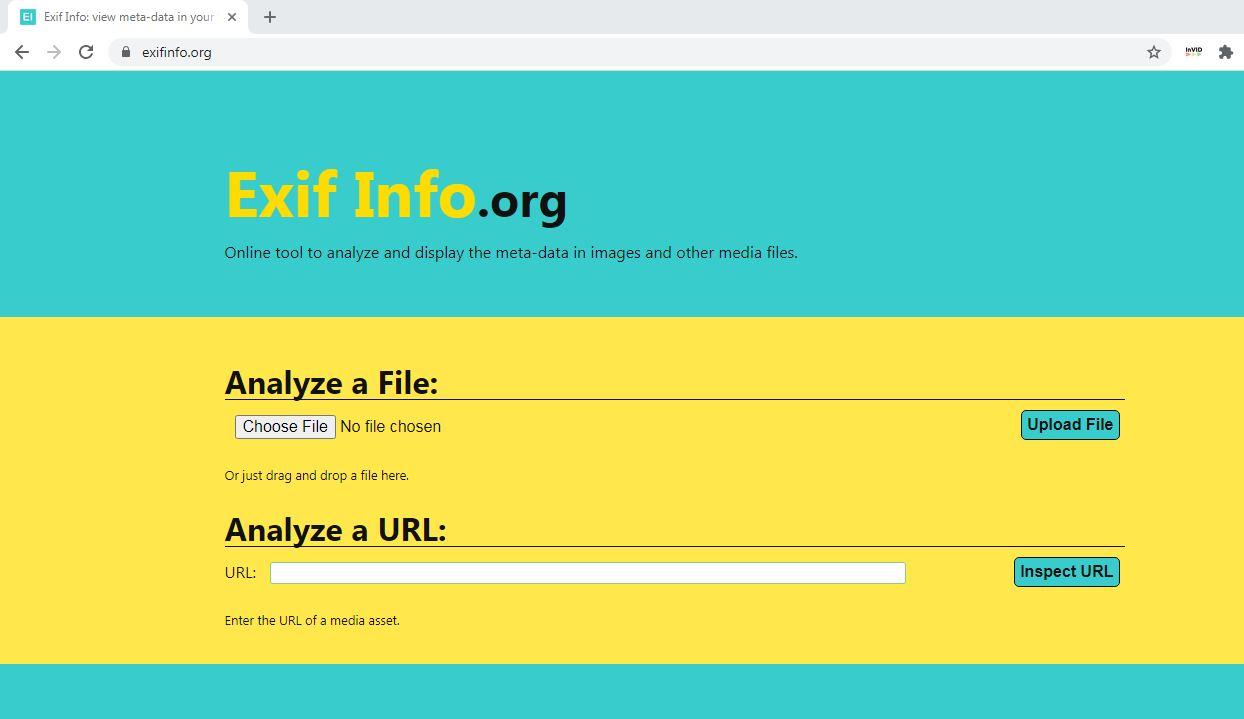Screen dimensions: 1244x719
Task: Click 'Or just drag and drop a file here.'
Action: 317,476
